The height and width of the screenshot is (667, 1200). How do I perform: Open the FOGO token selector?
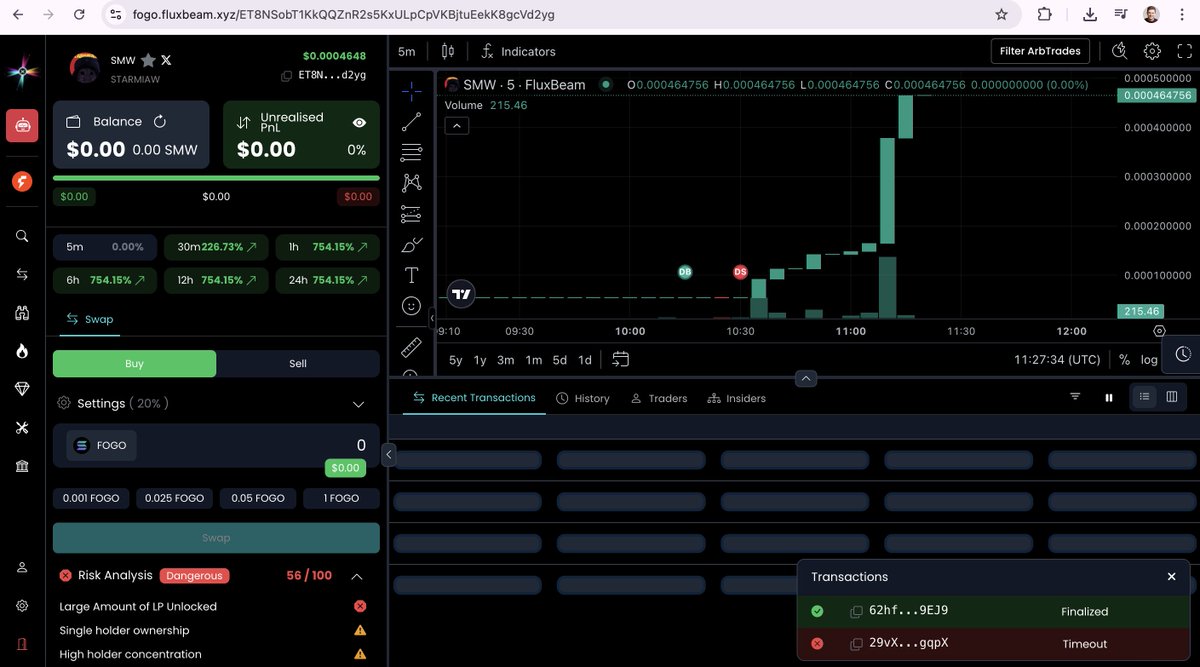pos(102,446)
